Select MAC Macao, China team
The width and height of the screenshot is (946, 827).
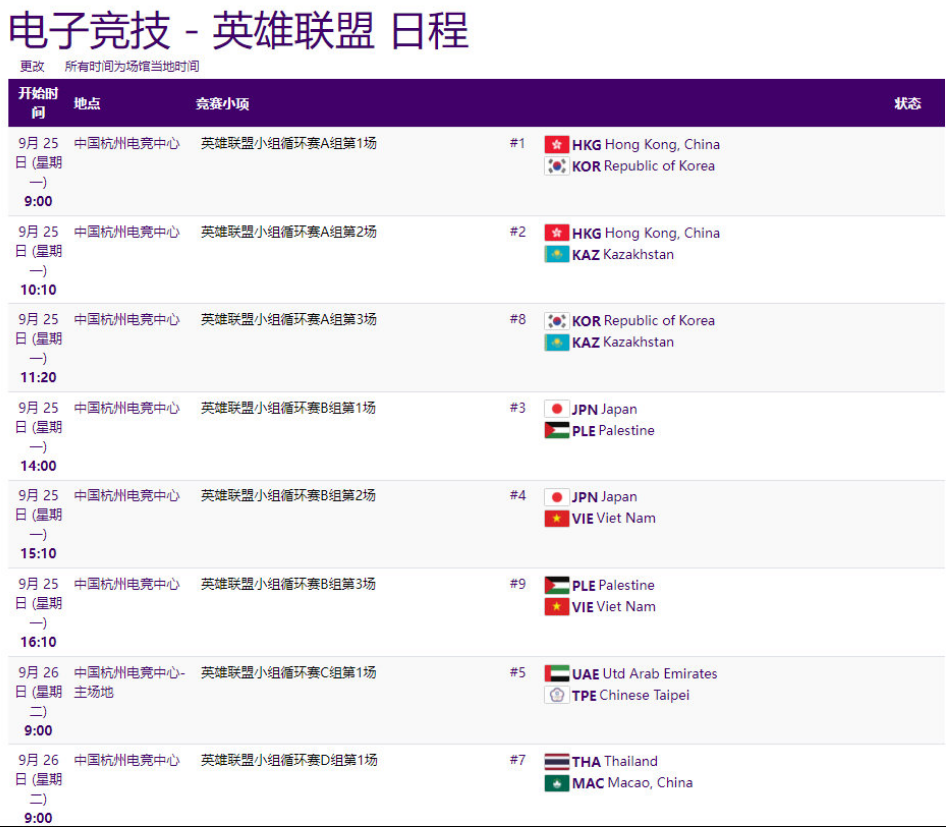tap(632, 783)
